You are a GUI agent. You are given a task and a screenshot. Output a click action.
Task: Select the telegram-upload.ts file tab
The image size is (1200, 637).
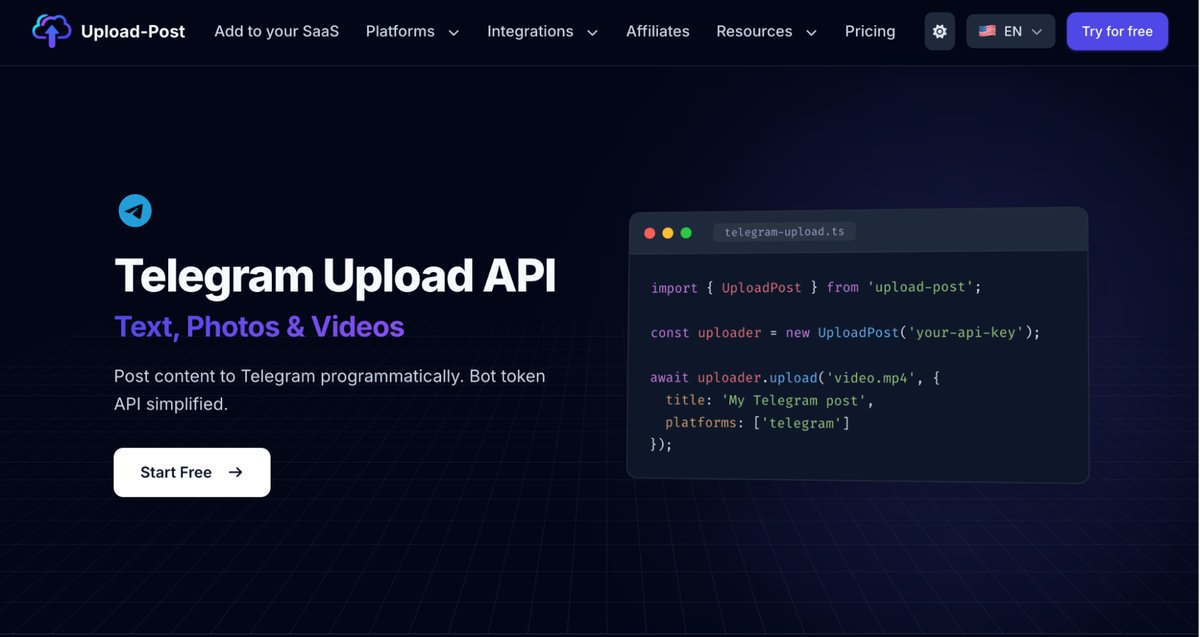784,232
